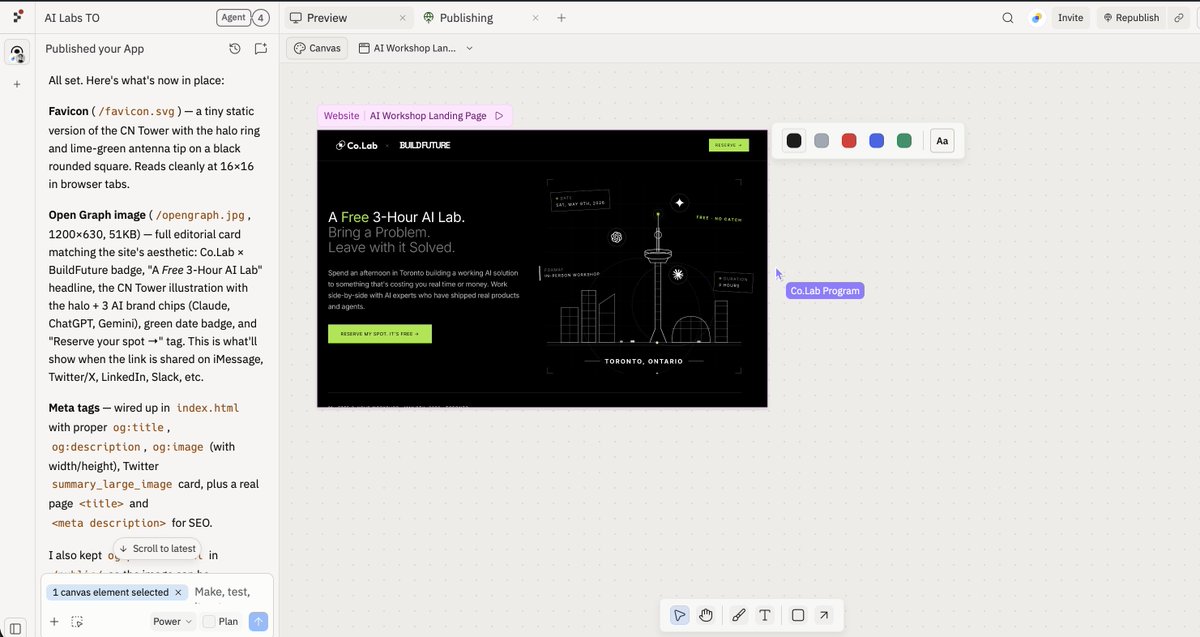The image size is (1200, 637).
Task: Click the landing page preview thumbnail
Action: pos(542,268)
